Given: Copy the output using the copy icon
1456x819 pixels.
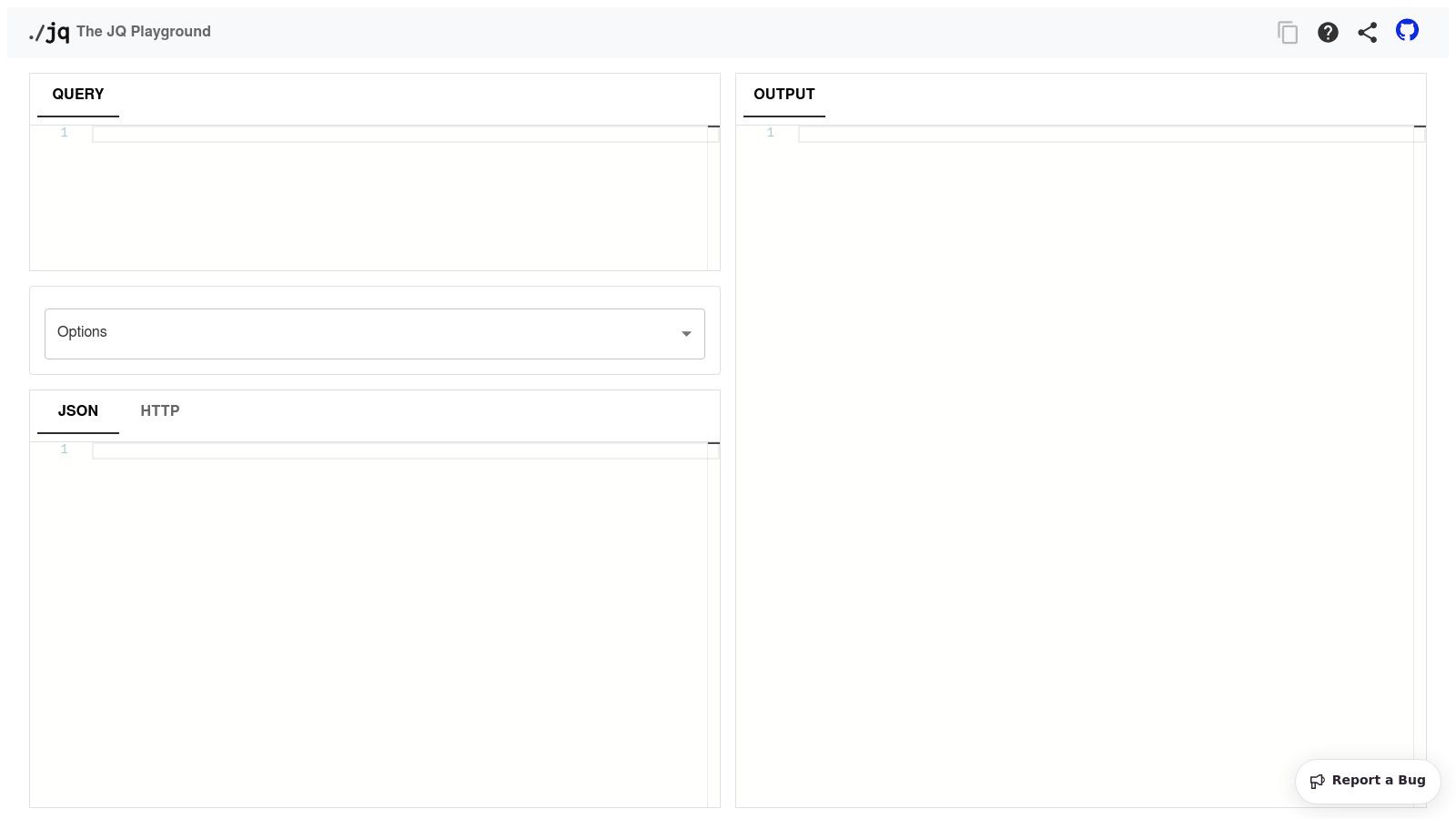Looking at the screenshot, I should coord(1288,33).
